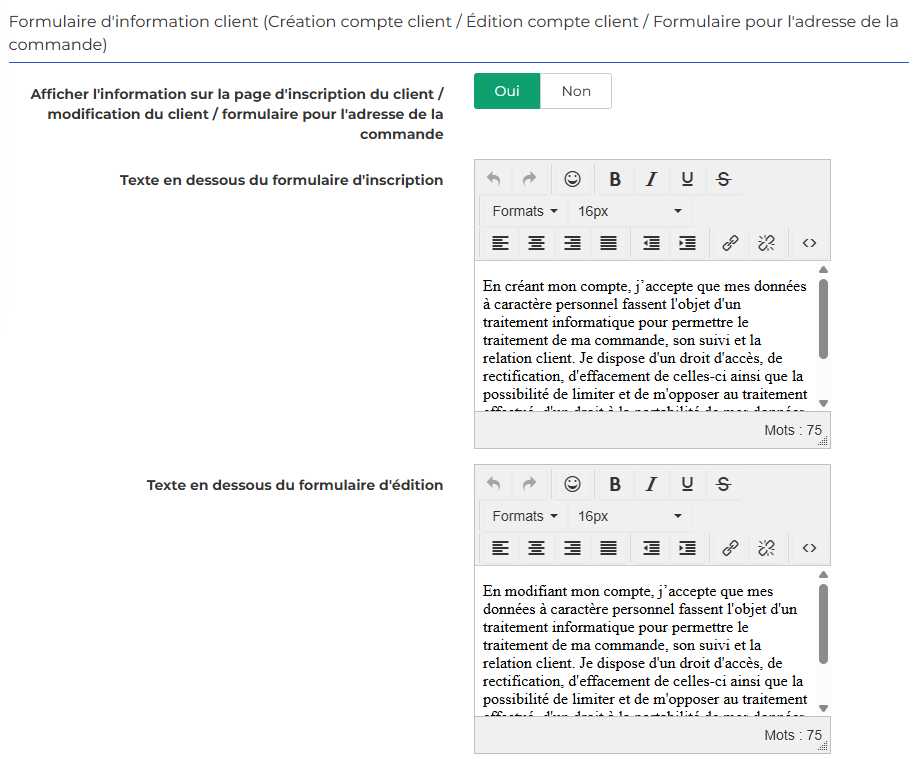Toggle Strikethrough in inscription editor

724,179
